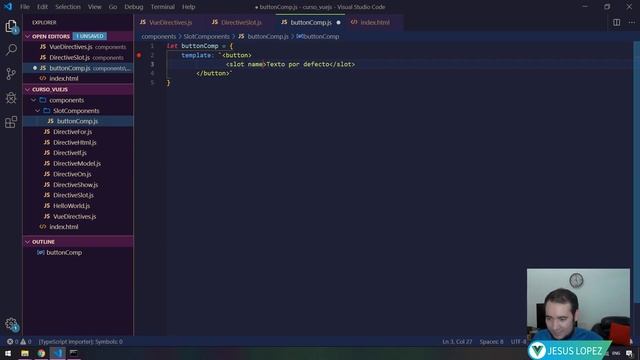
Task: Click the split editor icon
Action: click(x=616, y=22)
